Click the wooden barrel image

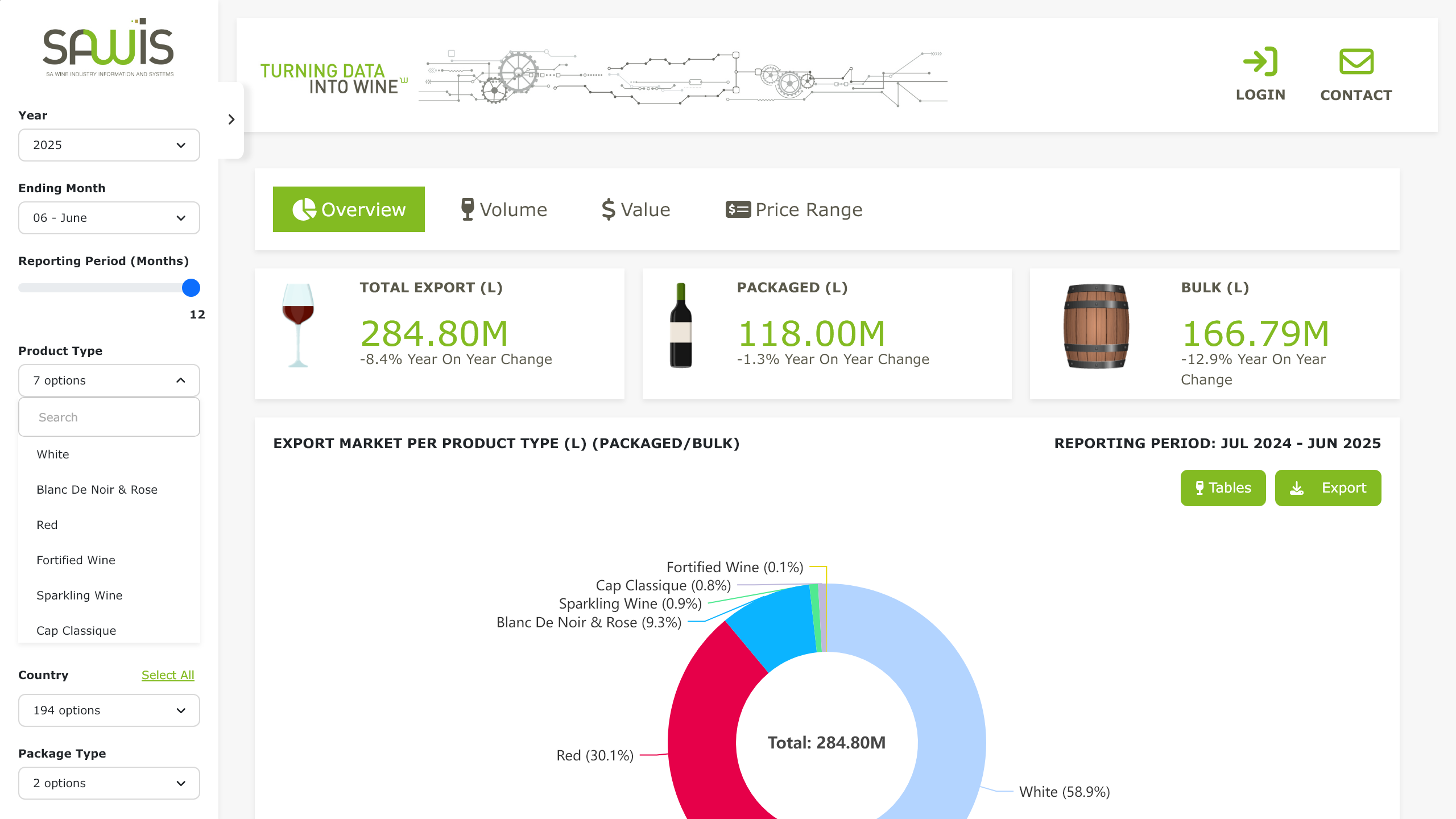click(1096, 326)
